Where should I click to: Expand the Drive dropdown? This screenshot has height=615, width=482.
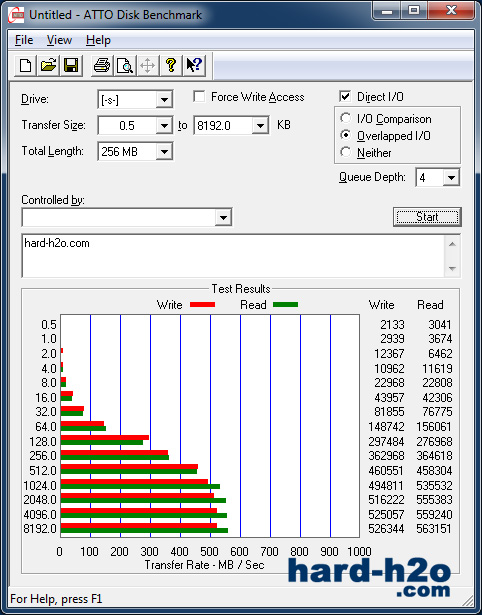(164, 100)
